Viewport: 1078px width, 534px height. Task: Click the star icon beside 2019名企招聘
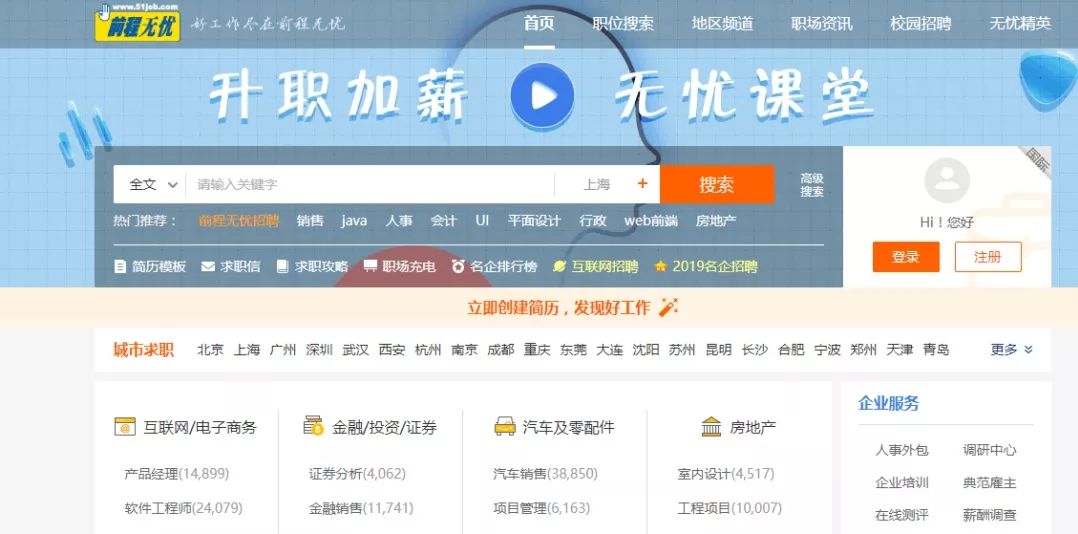(x=661, y=267)
